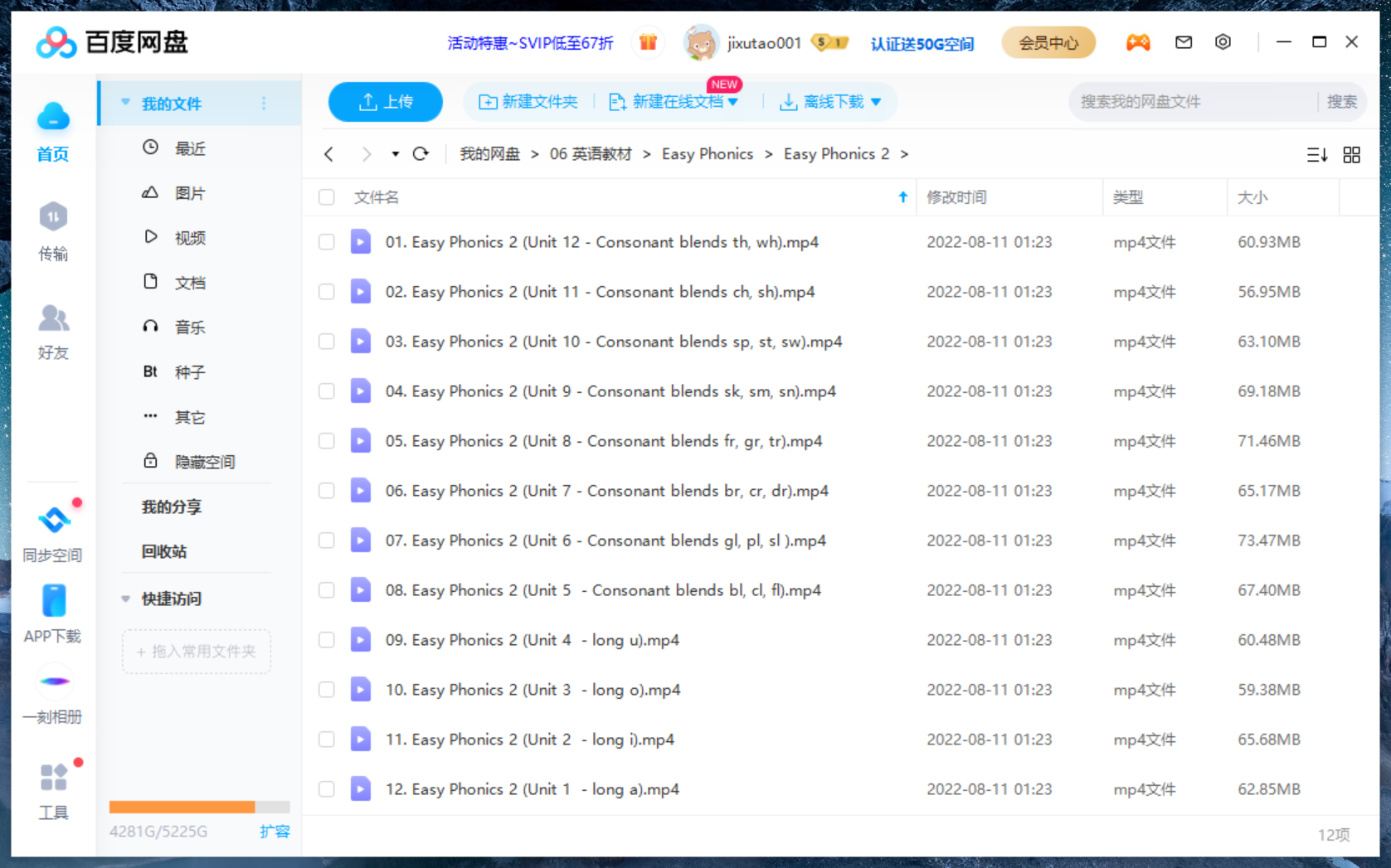Open the navigation history dropdown arrow
The height and width of the screenshot is (868, 1391).
coord(395,154)
